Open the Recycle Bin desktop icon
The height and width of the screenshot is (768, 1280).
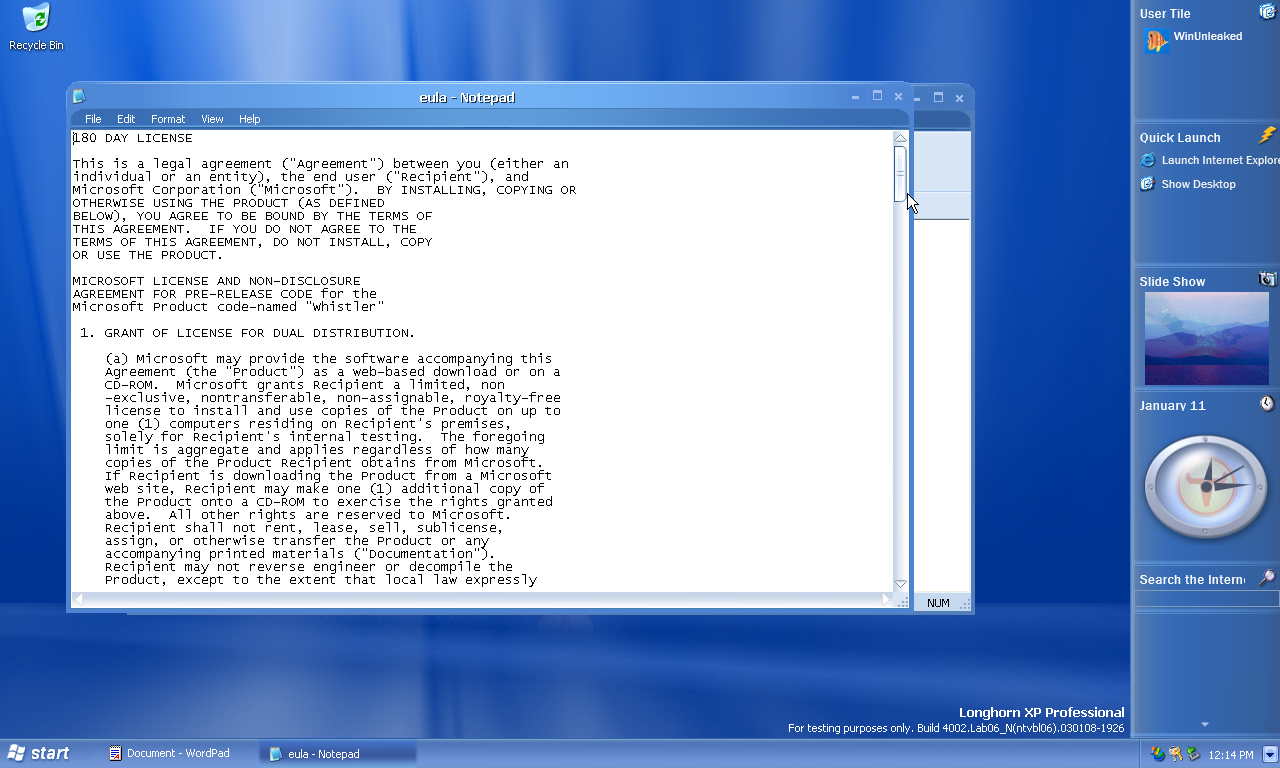(x=36, y=26)
